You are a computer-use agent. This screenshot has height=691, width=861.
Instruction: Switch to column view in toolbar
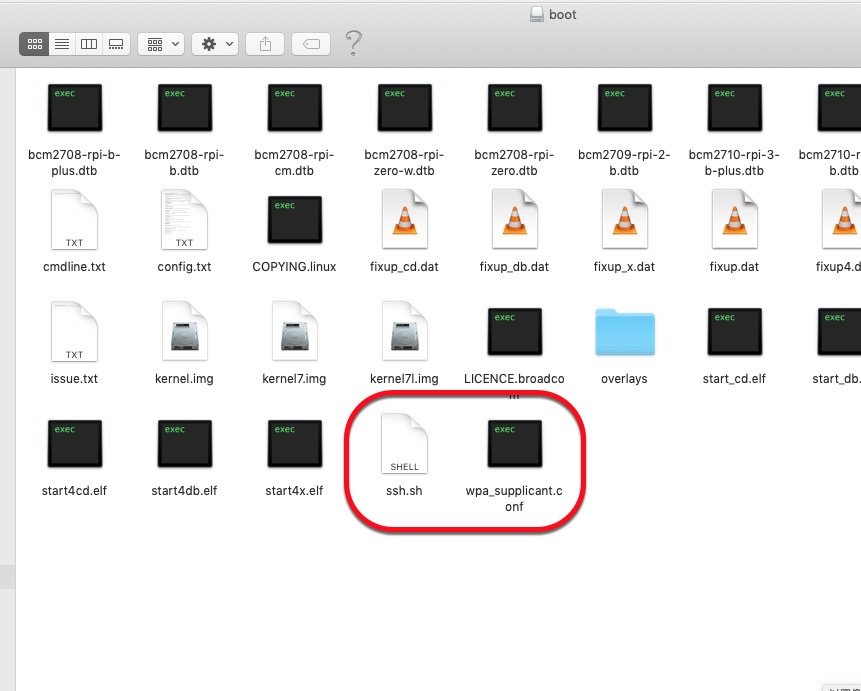point(89,44)
